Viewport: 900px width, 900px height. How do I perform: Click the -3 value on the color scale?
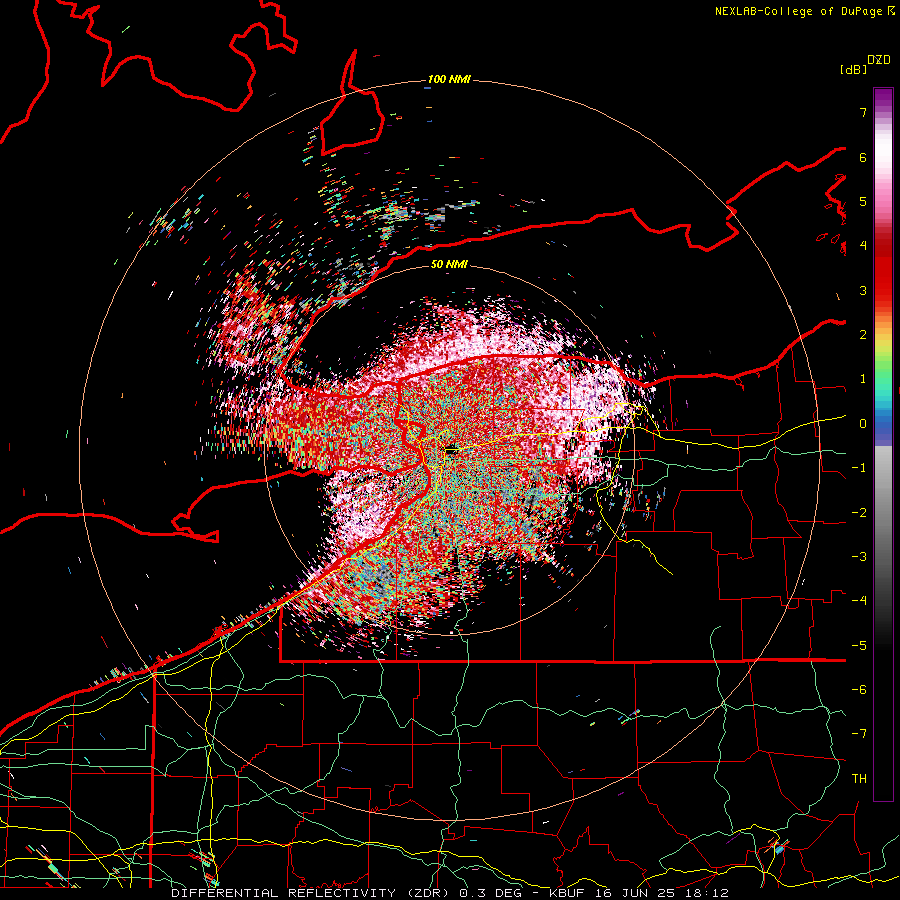pos(859,557)
